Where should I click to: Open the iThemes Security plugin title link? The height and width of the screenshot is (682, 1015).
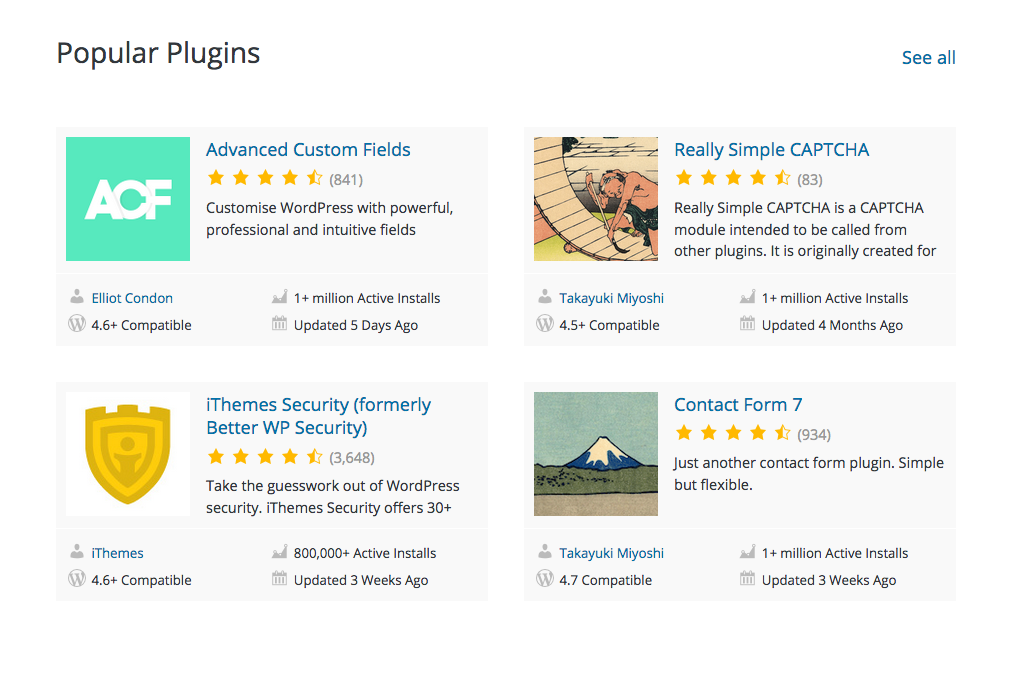(x=318, y=416)
